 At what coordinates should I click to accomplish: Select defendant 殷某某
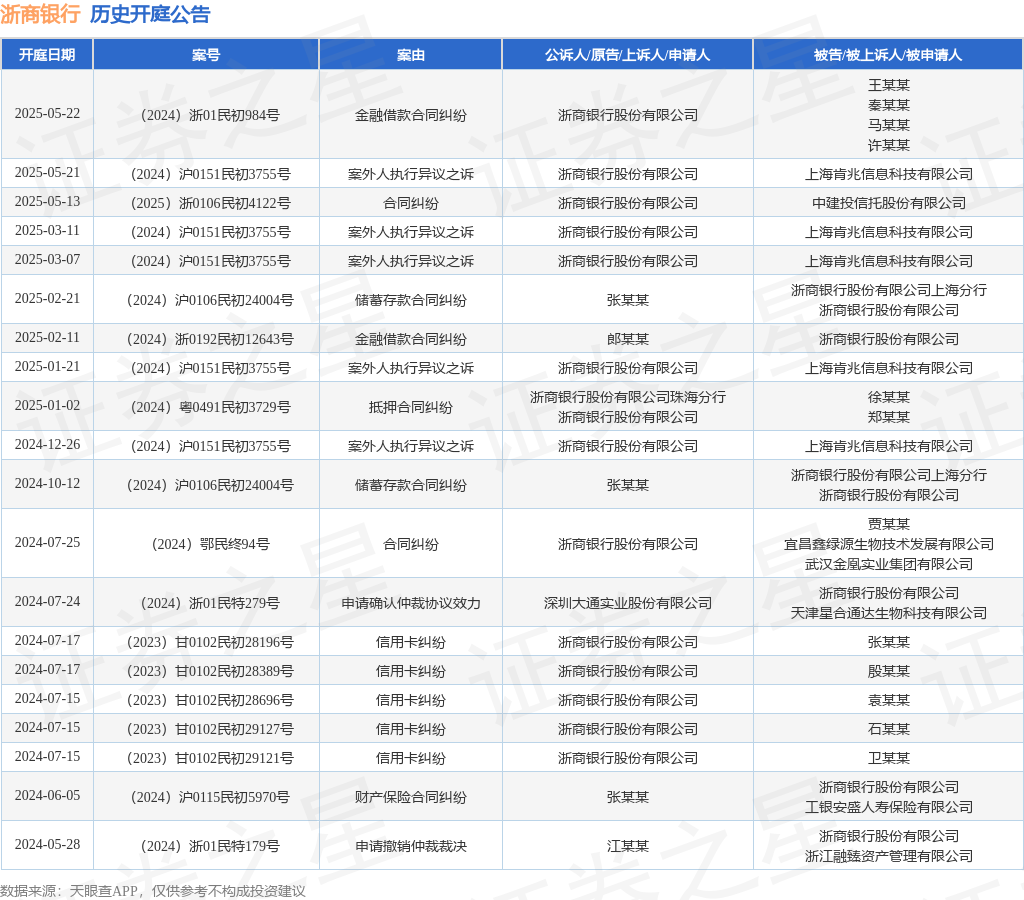click(x=888, y=671)
